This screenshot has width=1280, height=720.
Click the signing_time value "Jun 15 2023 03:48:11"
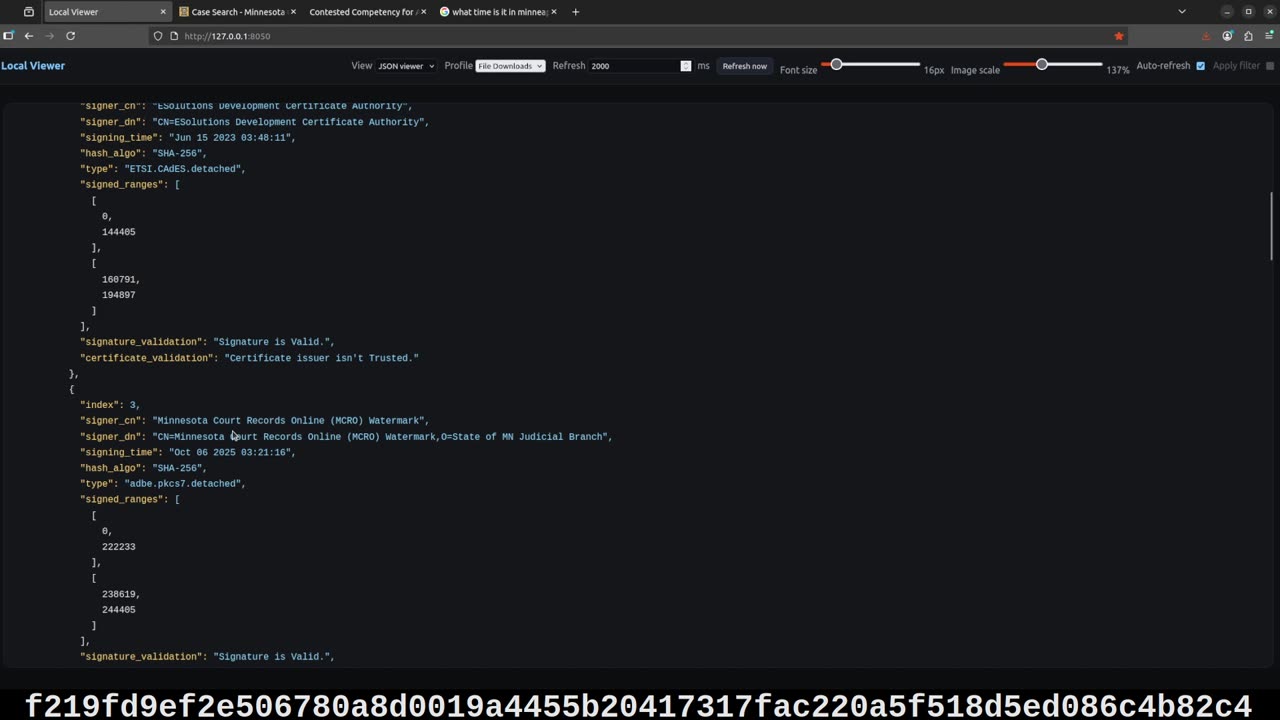(230, 137)
